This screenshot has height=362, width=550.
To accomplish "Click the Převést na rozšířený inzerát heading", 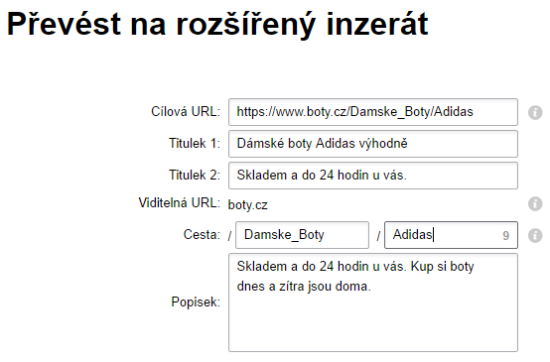I will [x=217, y=25].
